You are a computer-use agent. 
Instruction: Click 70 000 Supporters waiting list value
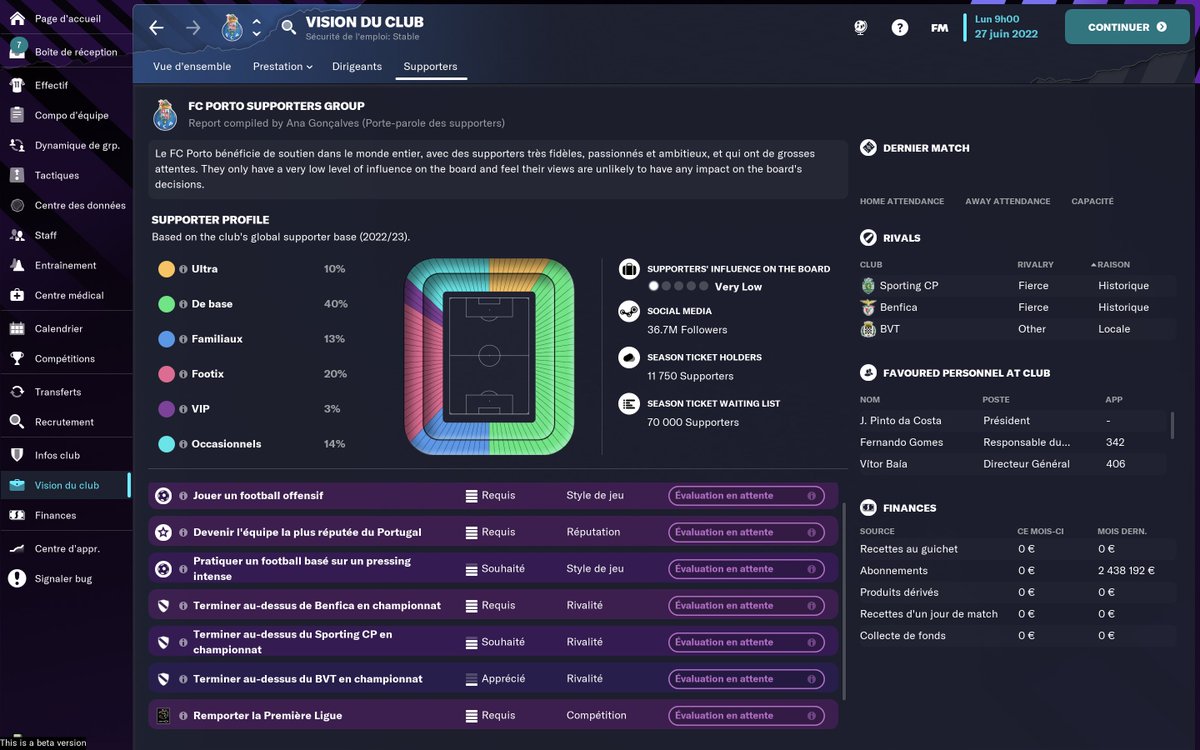pyautogui.click(x=693, y=423)
